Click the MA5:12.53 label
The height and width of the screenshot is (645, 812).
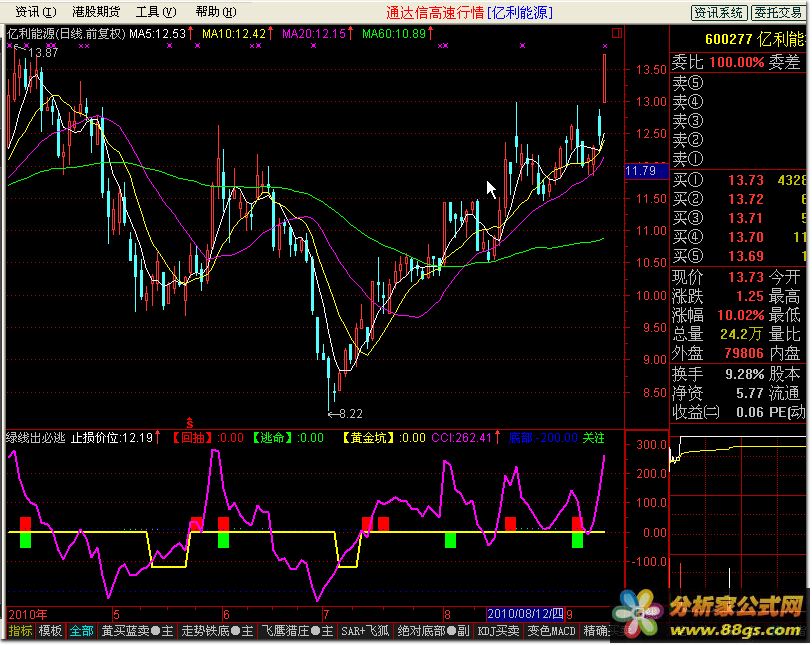coord(157,34)
